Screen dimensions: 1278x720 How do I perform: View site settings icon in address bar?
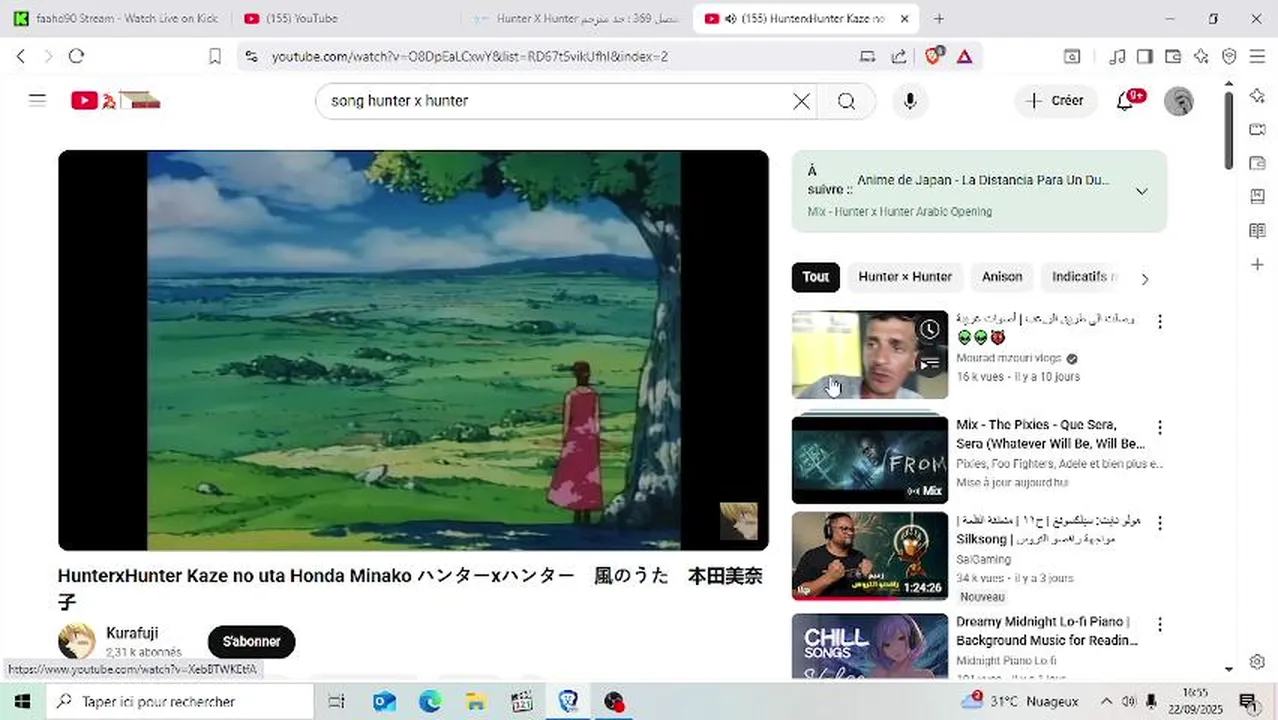pos(251,57)
